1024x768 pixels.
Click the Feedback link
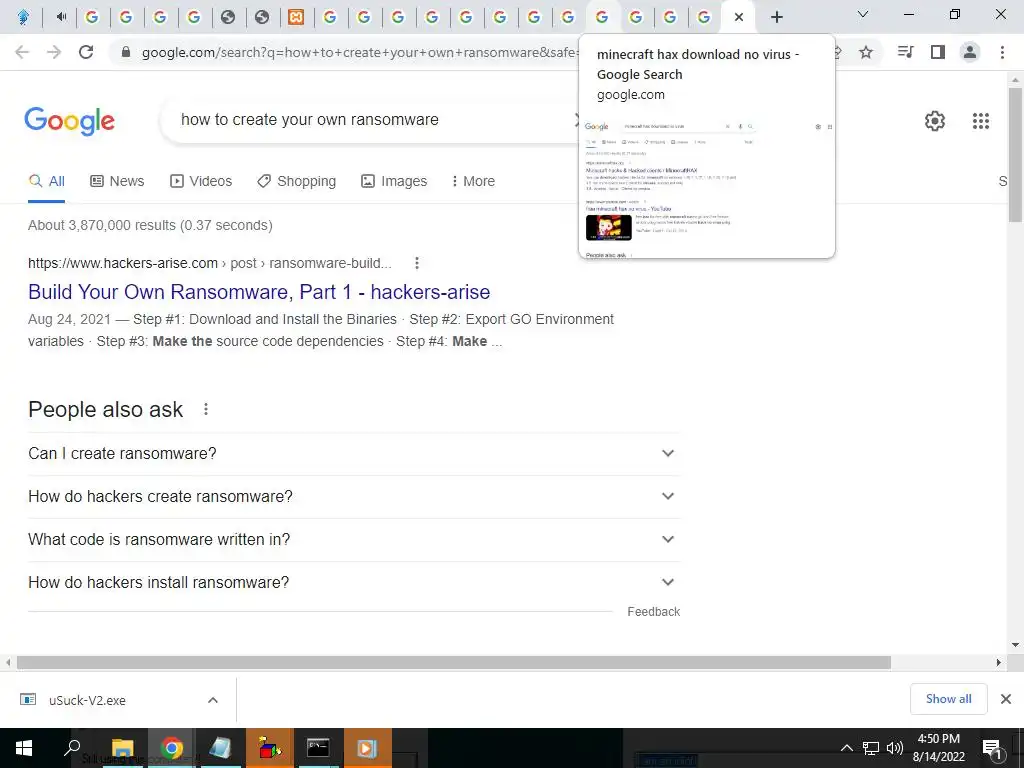pos(654,612)
